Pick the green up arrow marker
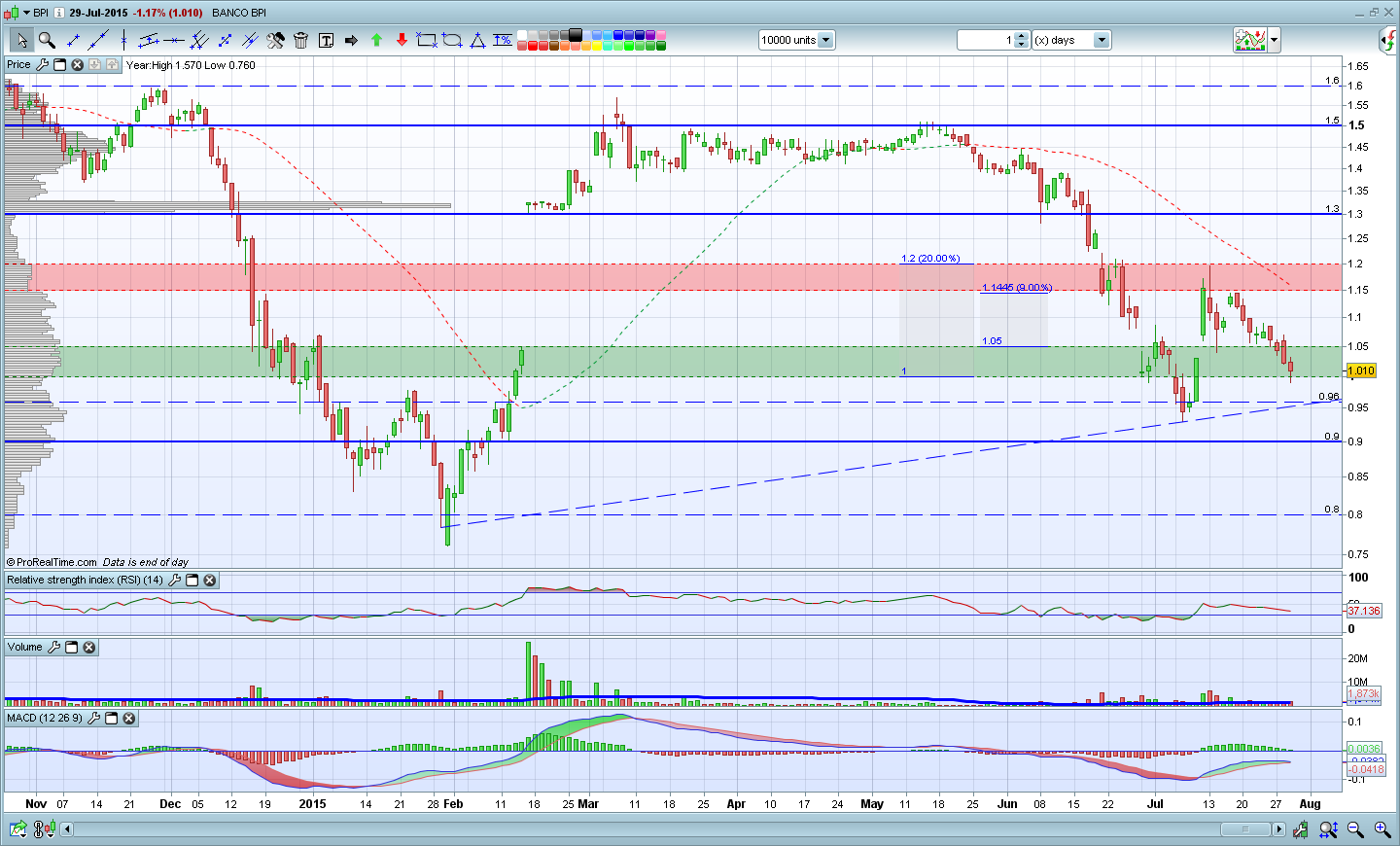1400x846 pixels. [376, 40]
